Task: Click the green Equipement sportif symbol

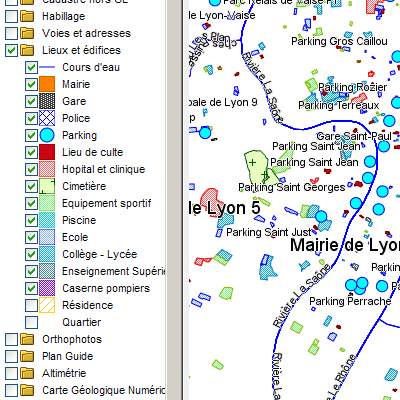Action: coord(47,203)
